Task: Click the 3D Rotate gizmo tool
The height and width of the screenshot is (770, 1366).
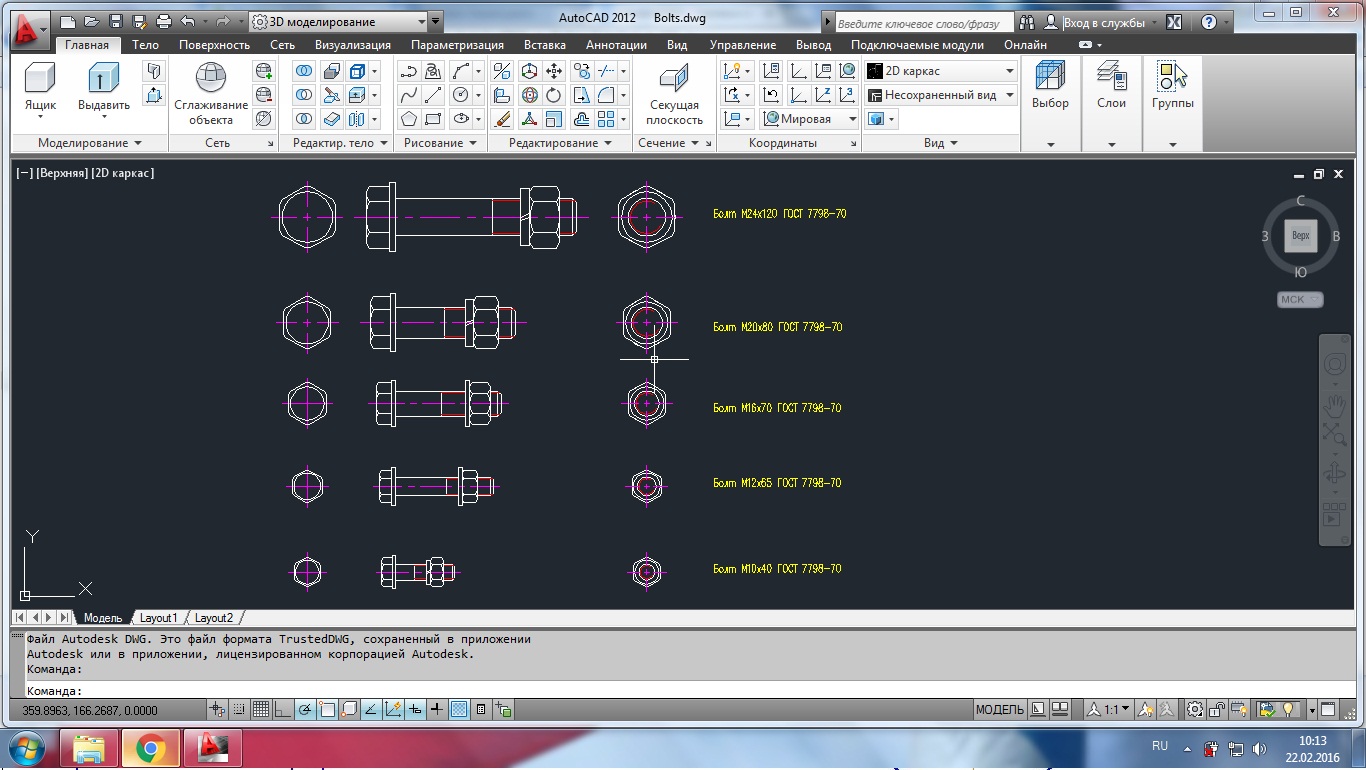Action: pos(528,95)
